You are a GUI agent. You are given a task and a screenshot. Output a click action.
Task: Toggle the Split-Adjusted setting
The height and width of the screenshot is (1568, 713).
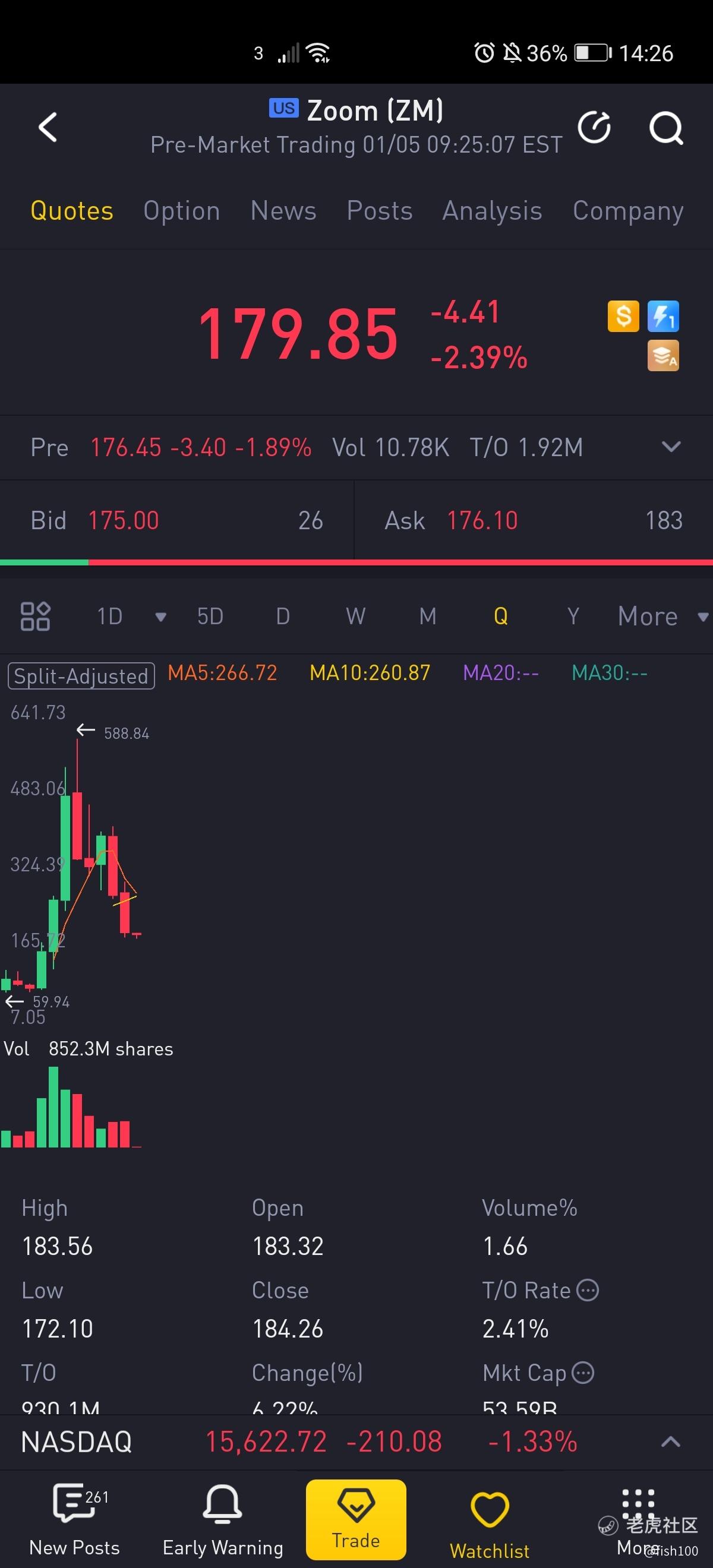81,676
